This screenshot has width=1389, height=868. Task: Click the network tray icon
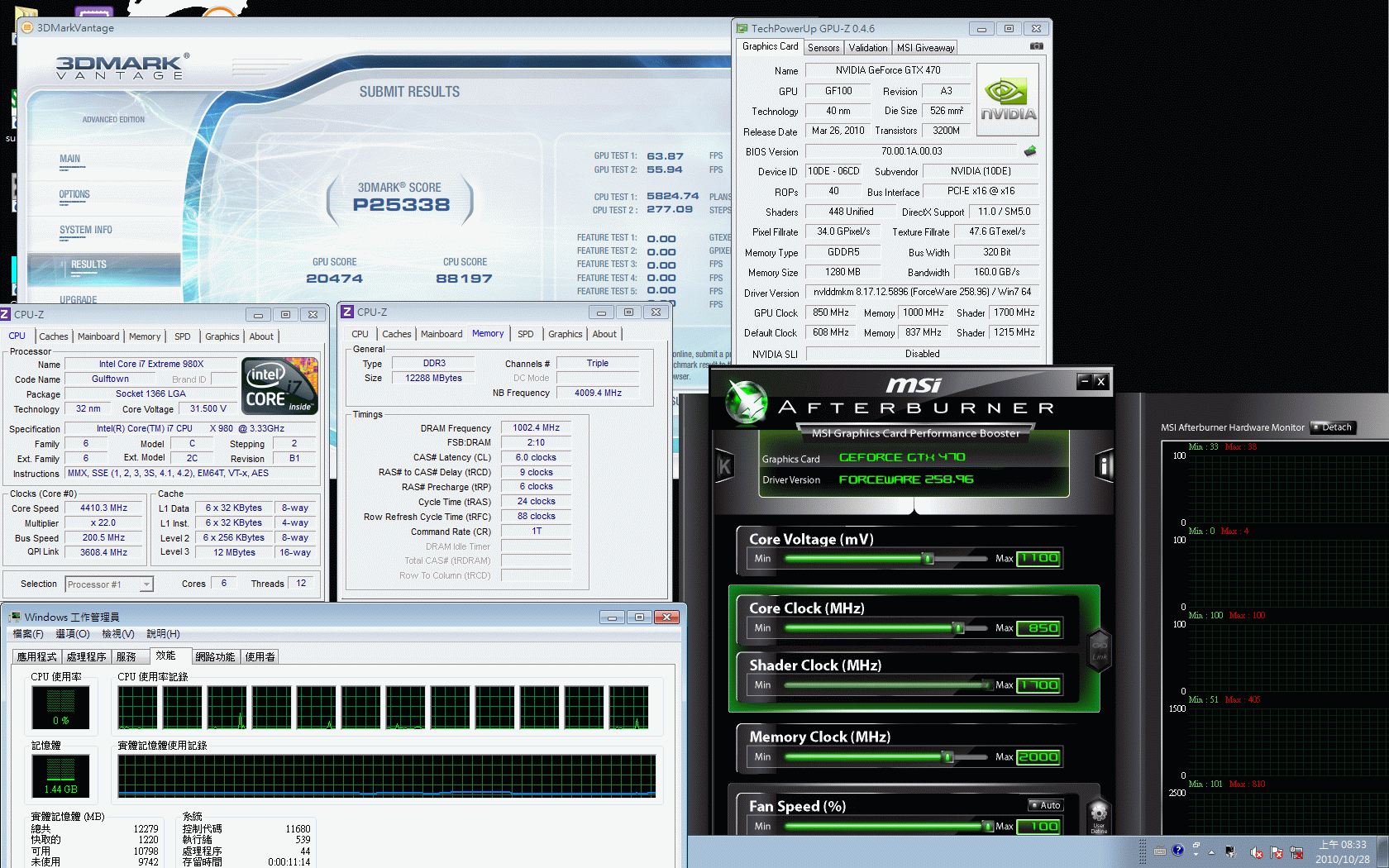coord(1296,852)
